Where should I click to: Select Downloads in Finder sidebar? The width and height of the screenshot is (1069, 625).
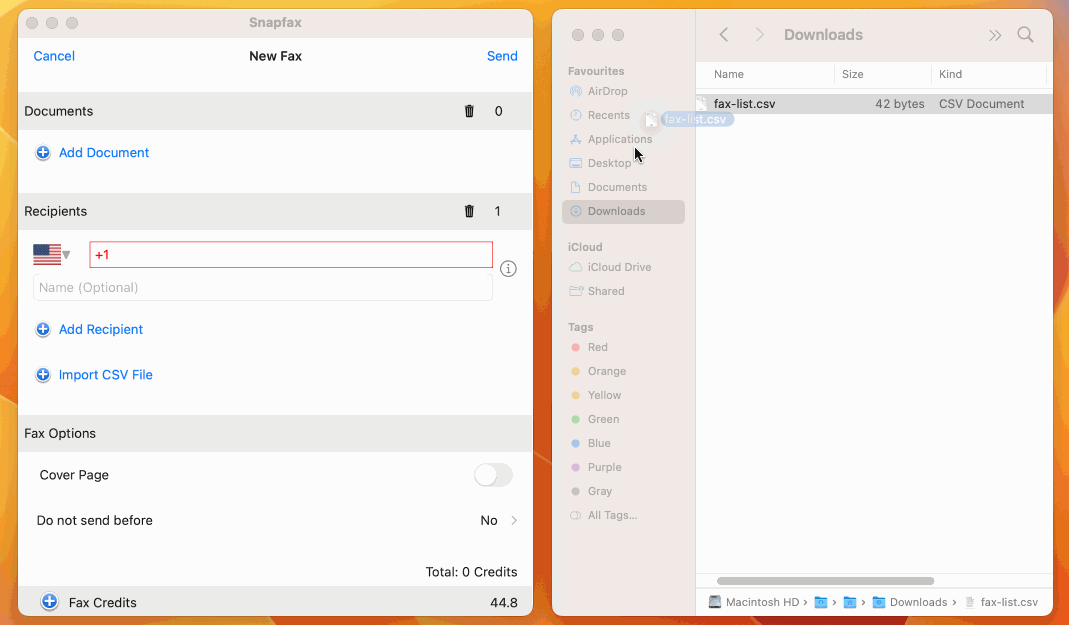tap(623, 211)
